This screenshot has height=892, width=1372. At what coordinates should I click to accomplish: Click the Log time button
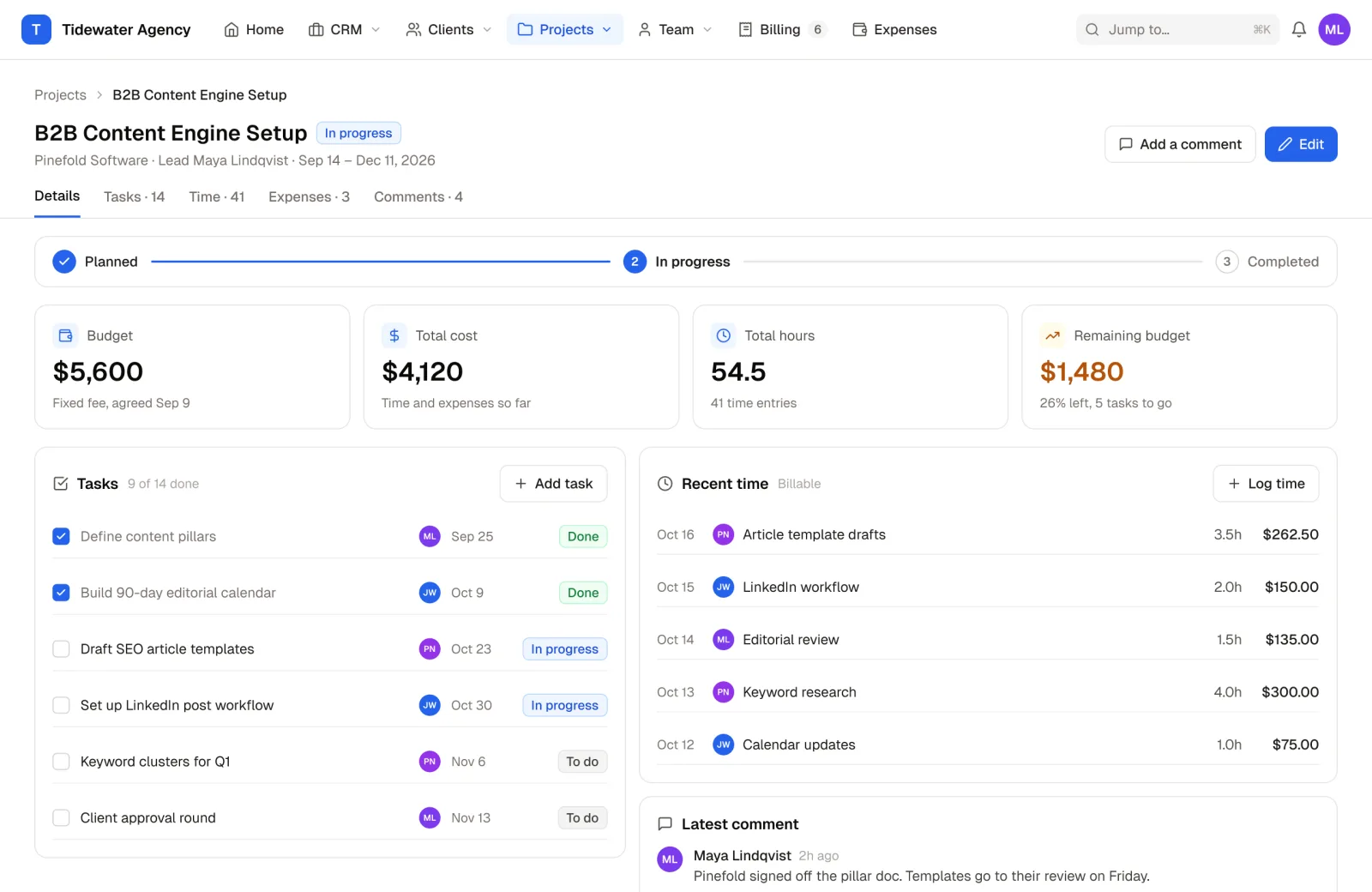(x=1266, y=484)
